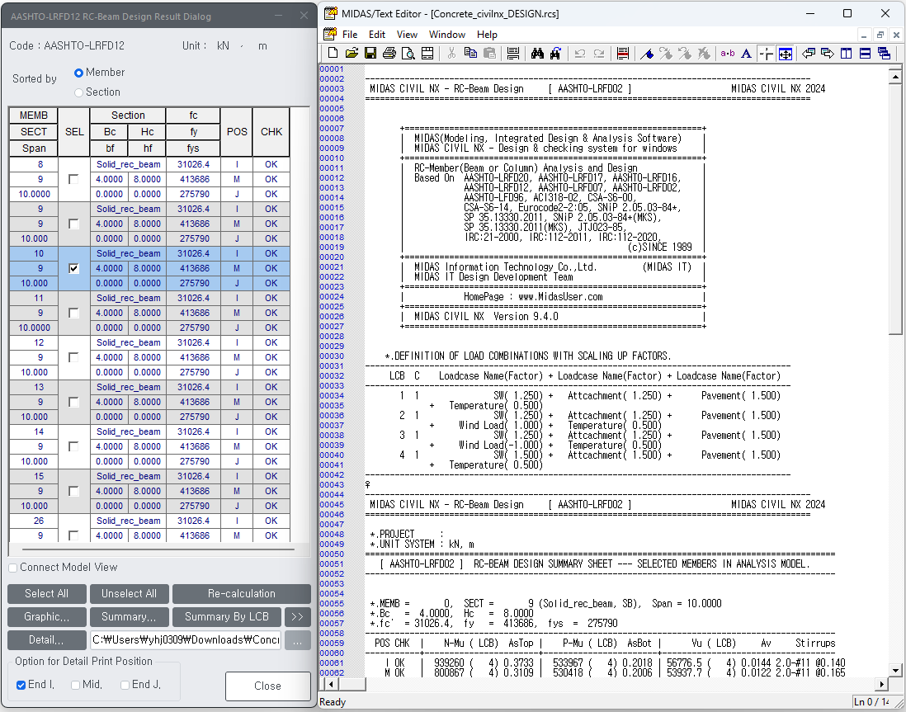The width and height of the screenshot is (906, 712).
Task: Tick the SEL checkbox for member 12
Action: (73, 357)
